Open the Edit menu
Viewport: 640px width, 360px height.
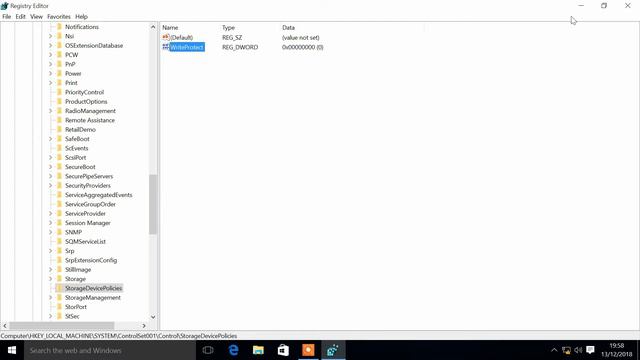coord(20,17)
